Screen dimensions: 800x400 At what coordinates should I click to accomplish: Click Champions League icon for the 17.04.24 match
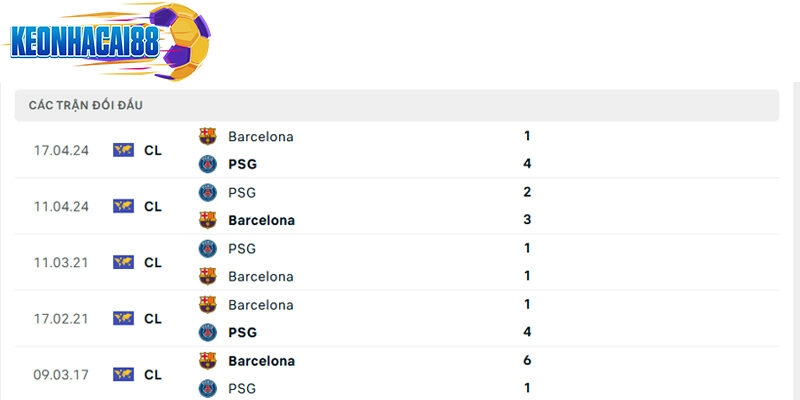point(124,150)
